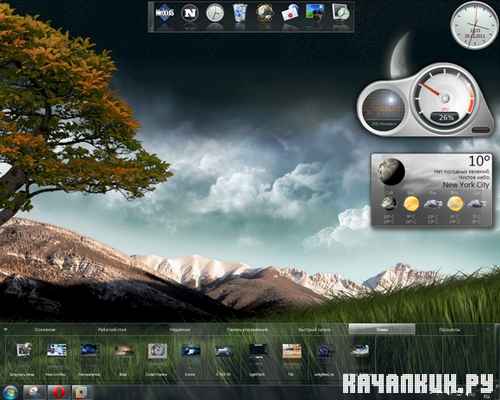500x400 pixels.
Task: Click the CPU gauge showing 26%
Action: pyautogui.click(x=445, y=98)
